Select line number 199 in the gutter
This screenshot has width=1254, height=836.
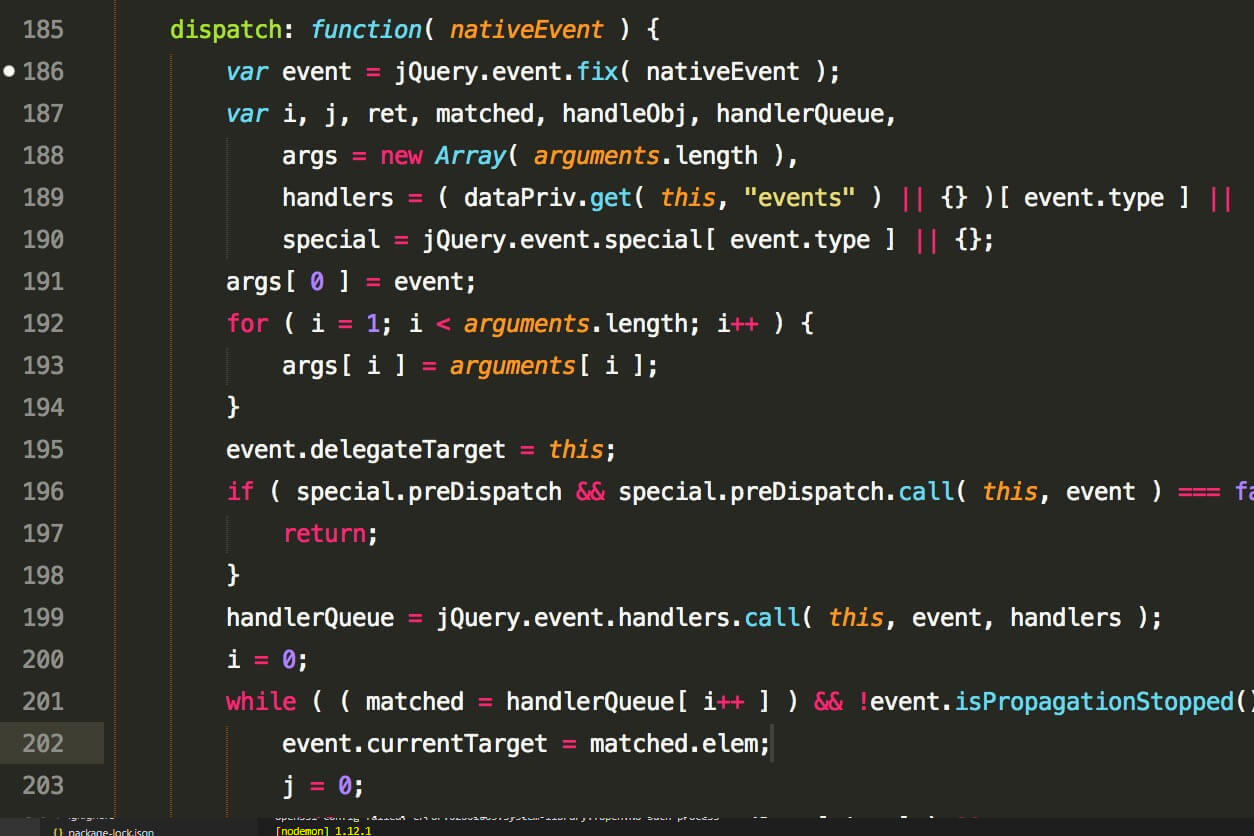pos(43,617)
